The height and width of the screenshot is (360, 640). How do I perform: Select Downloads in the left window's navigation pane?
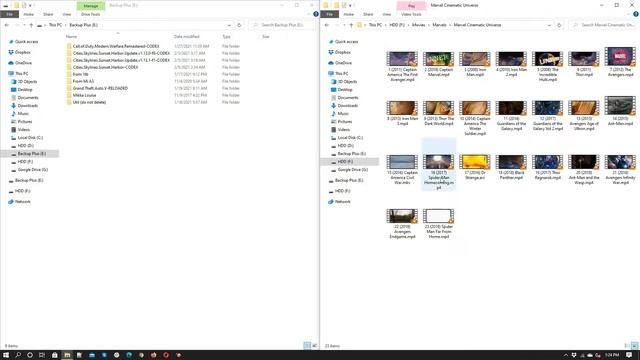[24, 106]
